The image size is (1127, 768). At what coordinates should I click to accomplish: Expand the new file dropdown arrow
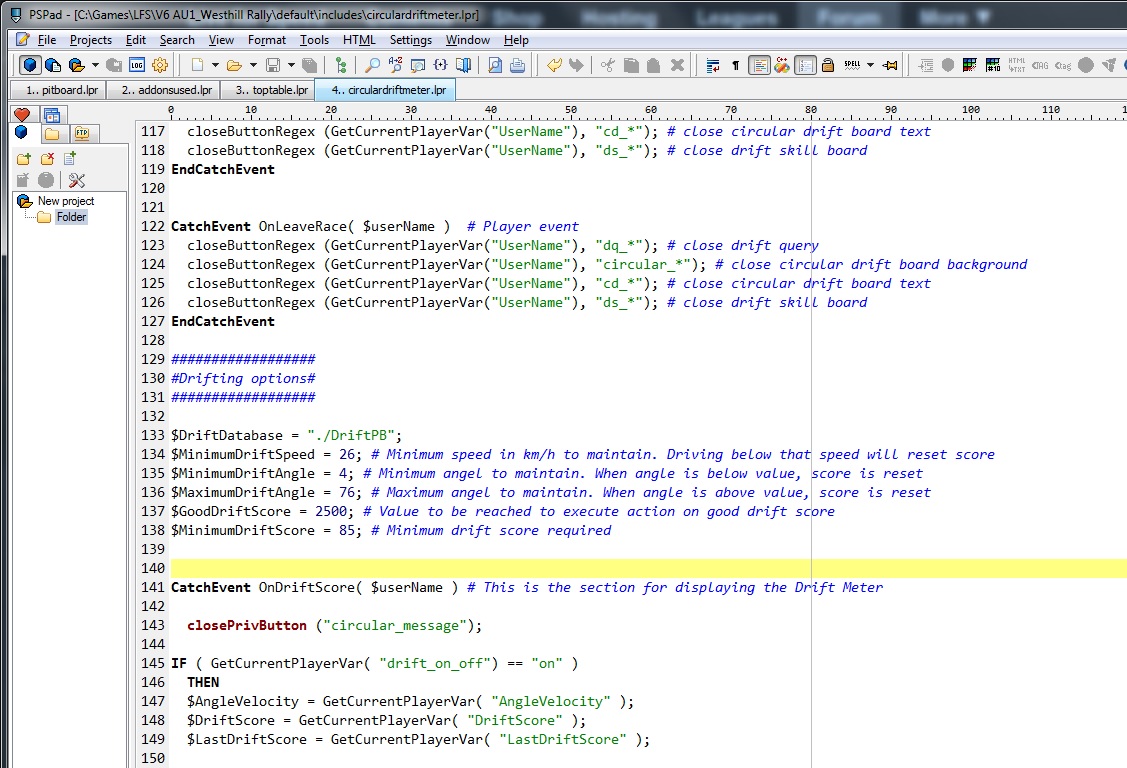click(x=214, y=65)
